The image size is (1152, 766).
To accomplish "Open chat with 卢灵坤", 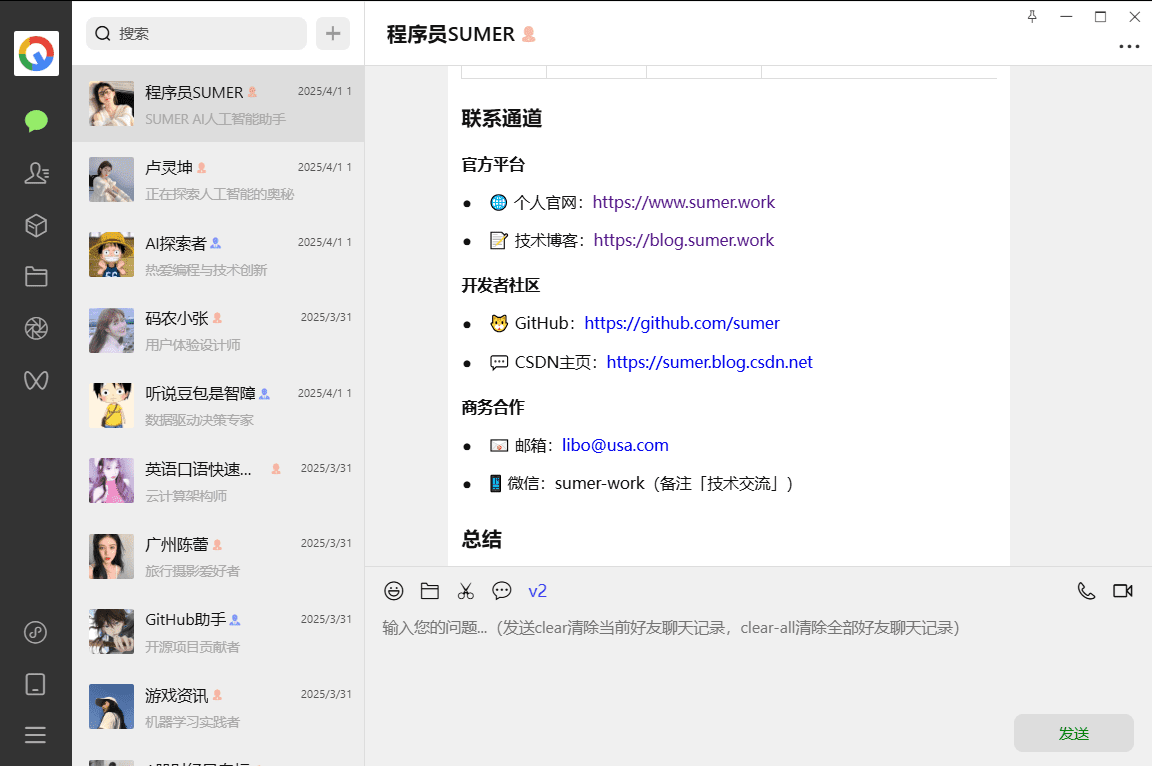I will (218, 179).
